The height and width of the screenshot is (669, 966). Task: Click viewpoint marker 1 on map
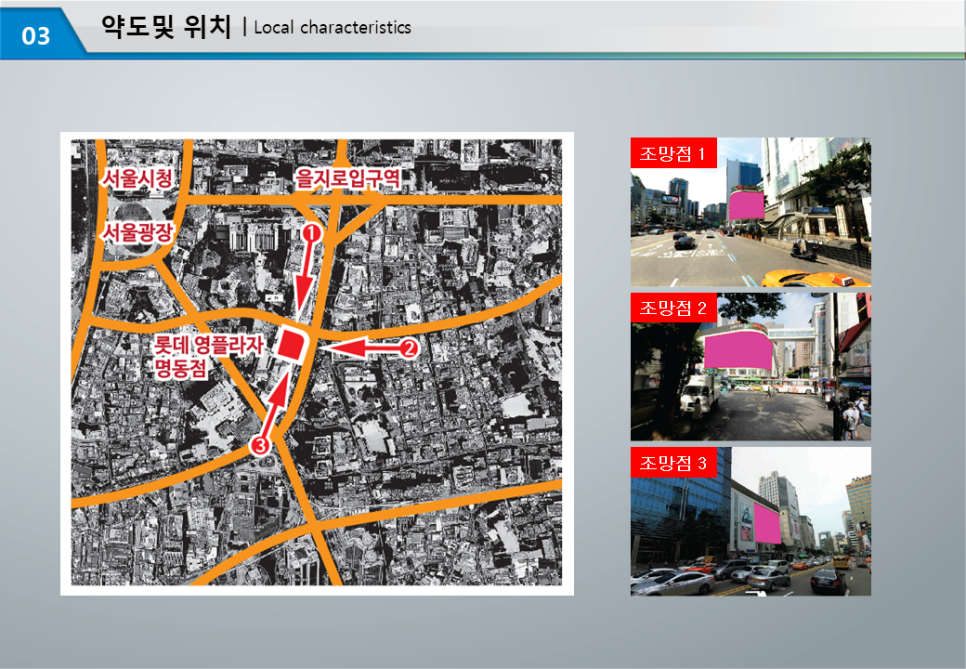(312, 233)
